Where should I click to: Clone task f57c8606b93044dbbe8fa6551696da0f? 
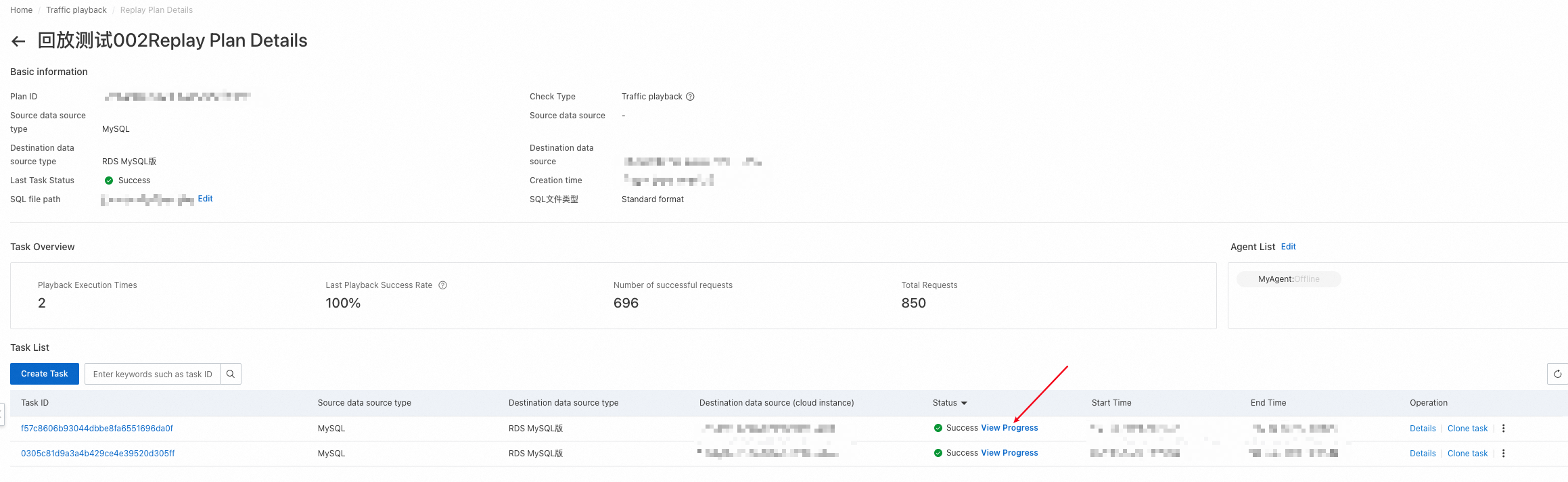coord(1468,429)
